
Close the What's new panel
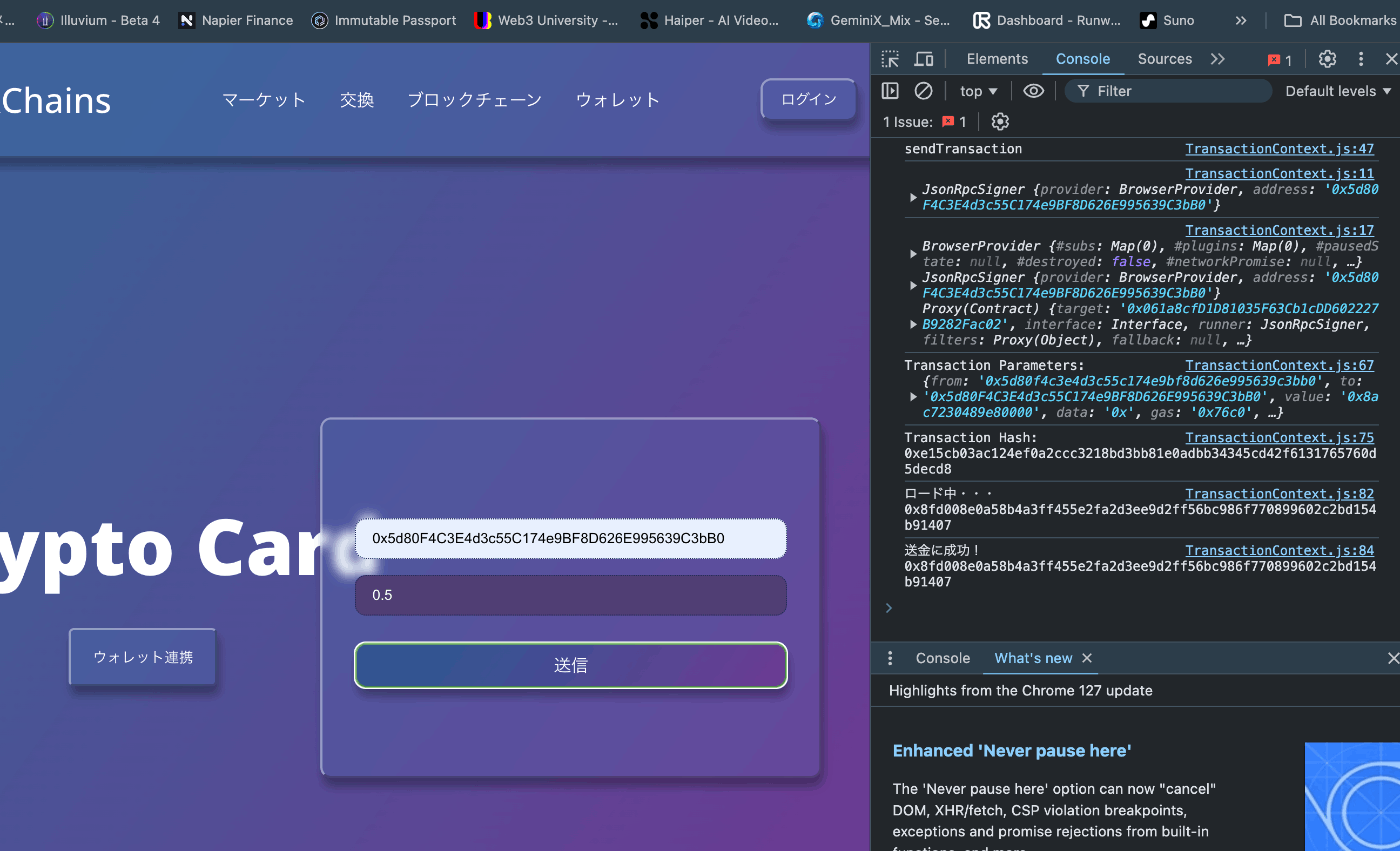coord(1087,658)
